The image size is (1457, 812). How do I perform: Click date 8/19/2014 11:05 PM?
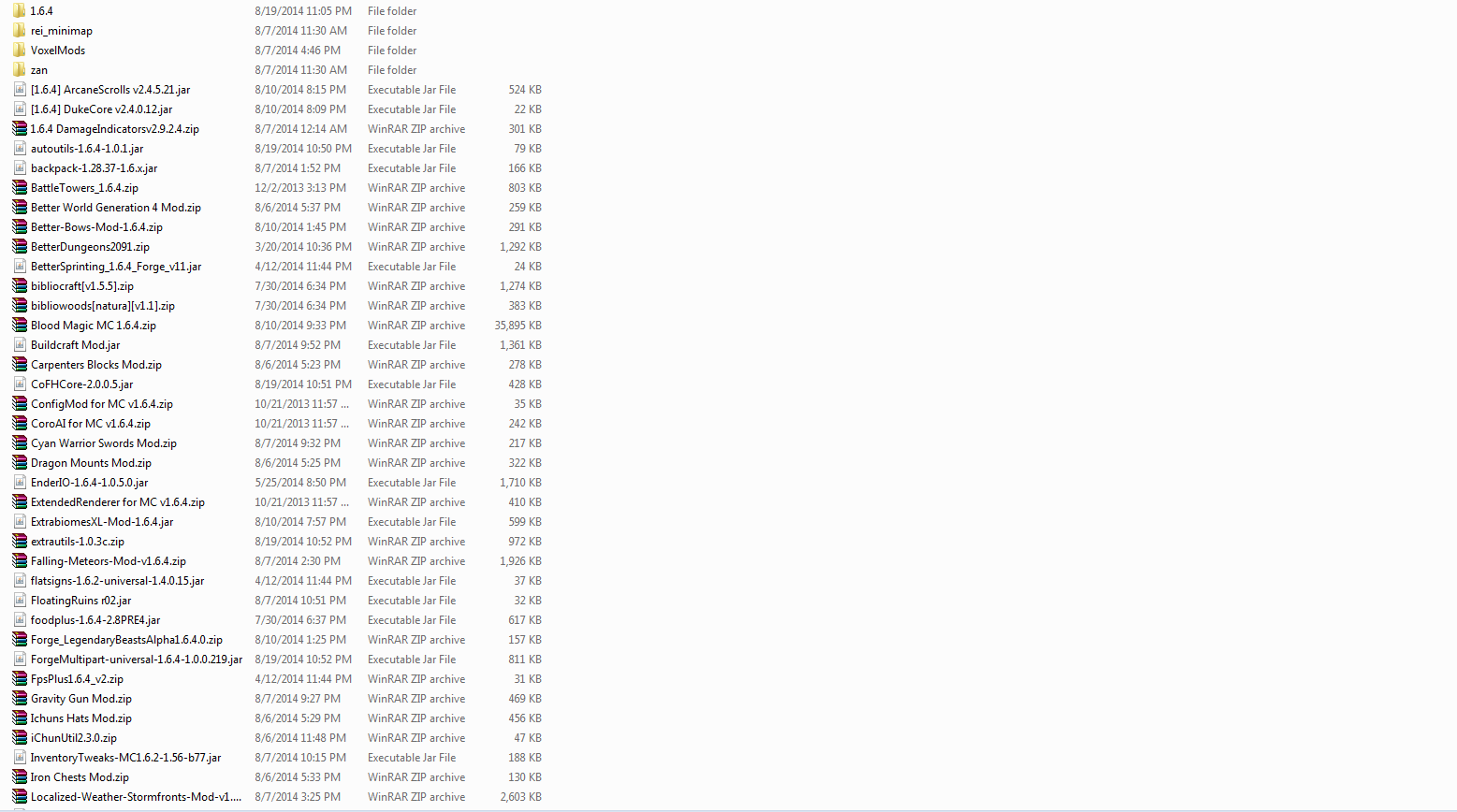[x=303, y=11]
